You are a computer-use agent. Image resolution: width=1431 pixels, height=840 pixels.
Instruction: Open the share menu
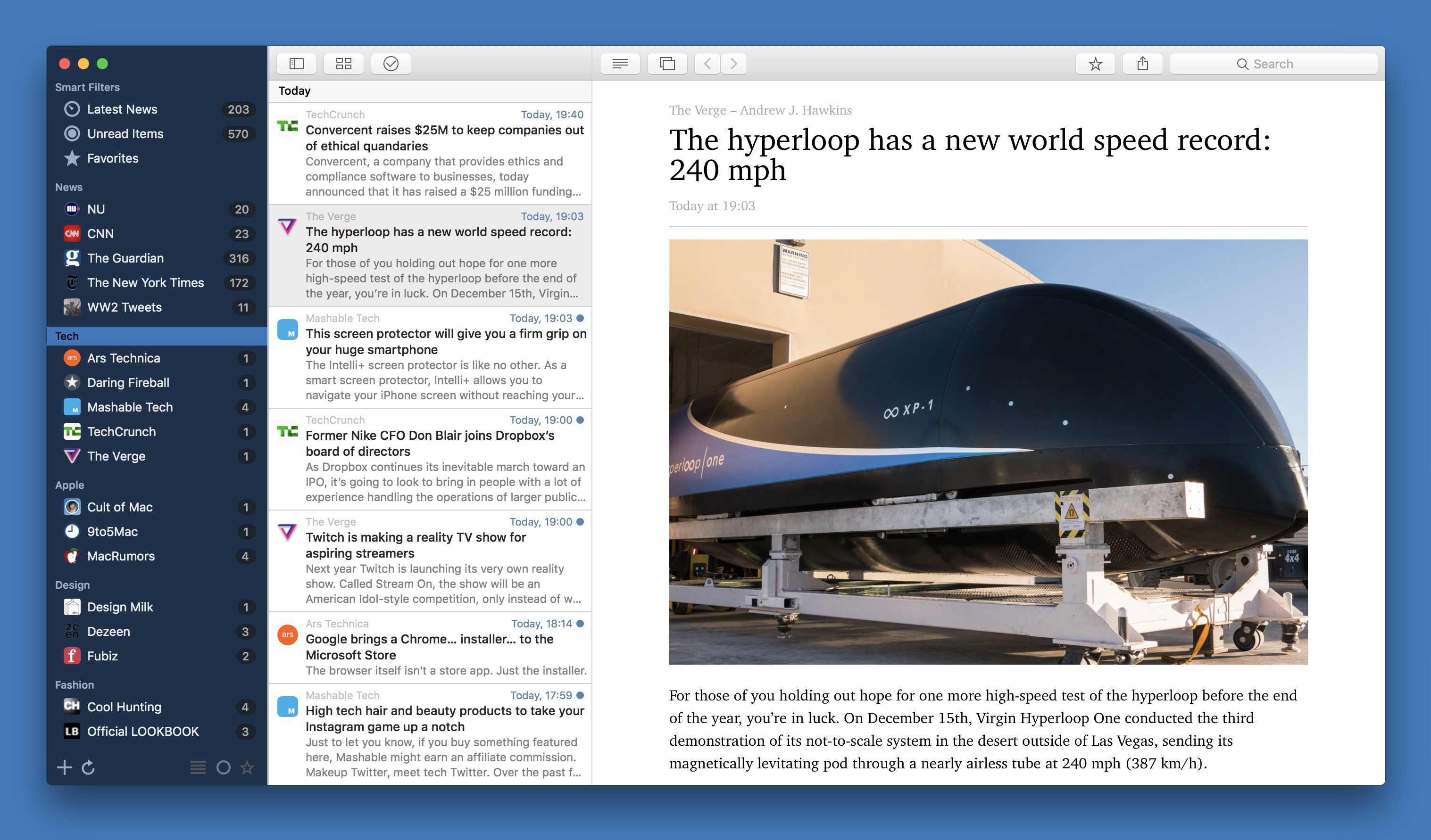1142,64
